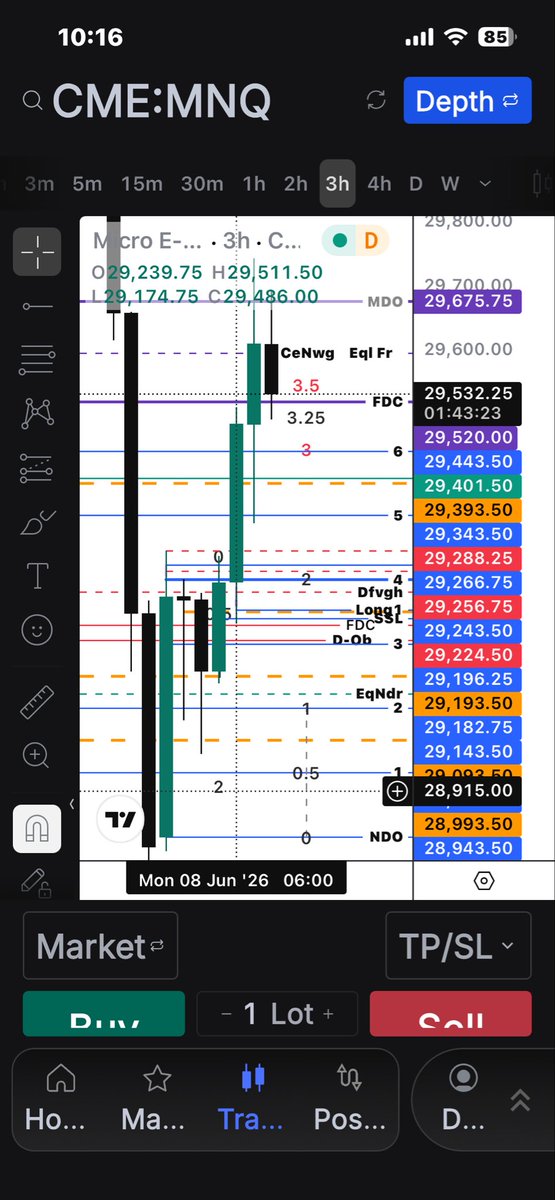Viewport: 555px width, 1200px height.
Task: Open price scale settings hexagon icon
Action: (x=483, y=881)
